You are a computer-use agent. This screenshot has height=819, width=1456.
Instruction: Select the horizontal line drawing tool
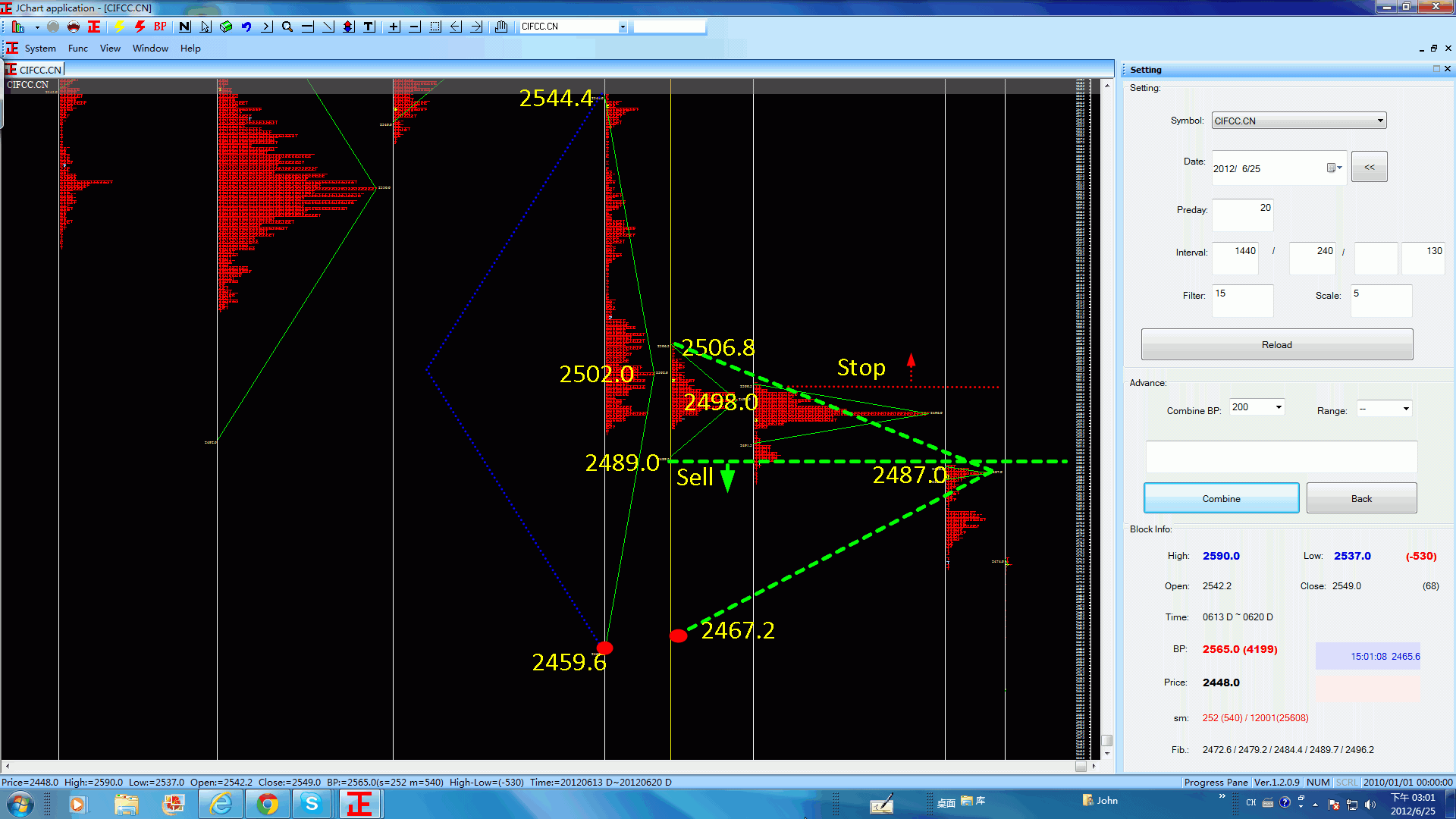(x=308, y=27)
